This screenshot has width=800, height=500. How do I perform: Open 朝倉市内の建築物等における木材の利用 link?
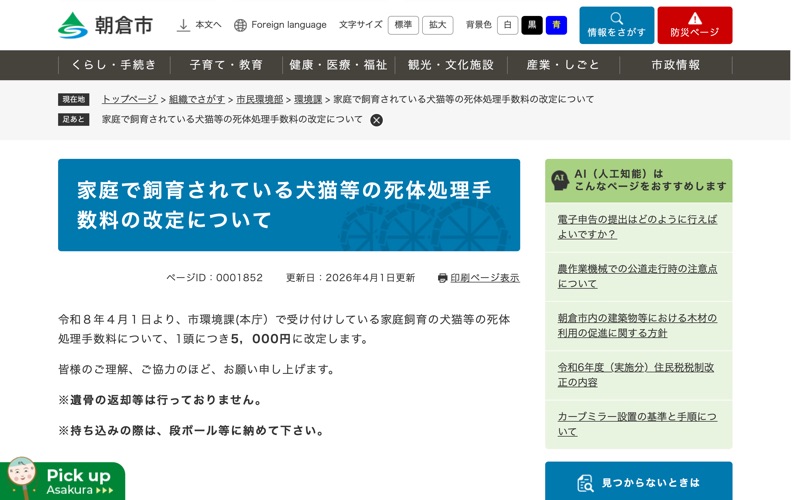click(637, 326)
